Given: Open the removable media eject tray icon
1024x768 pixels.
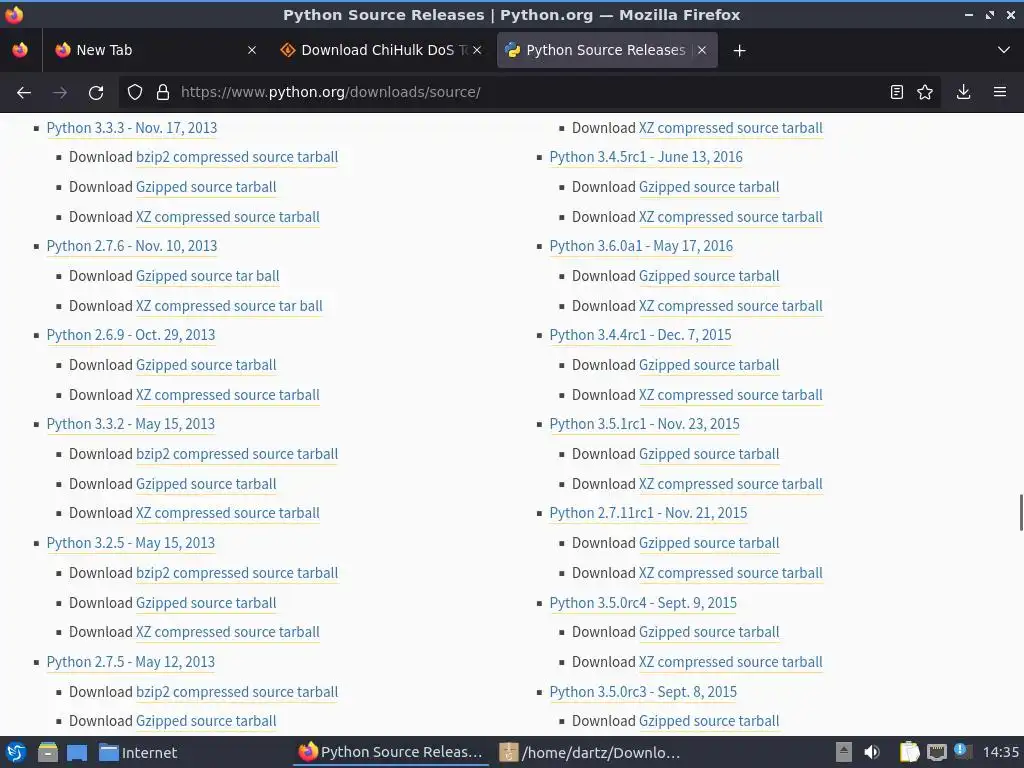Looking at the screenshot, I should (844, 752).
